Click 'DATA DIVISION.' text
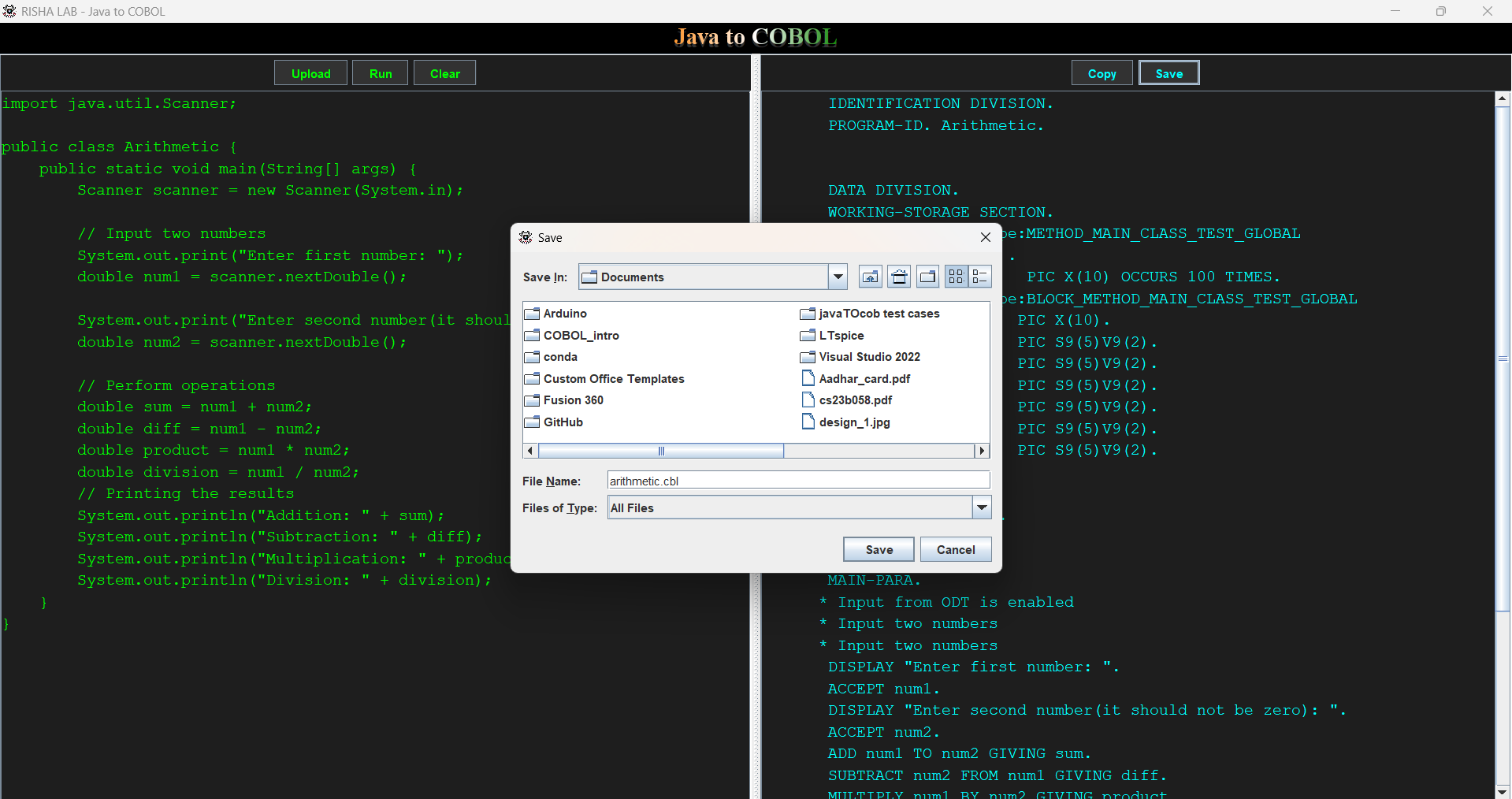Screen dimensions: 1512x799 (893, 190)
